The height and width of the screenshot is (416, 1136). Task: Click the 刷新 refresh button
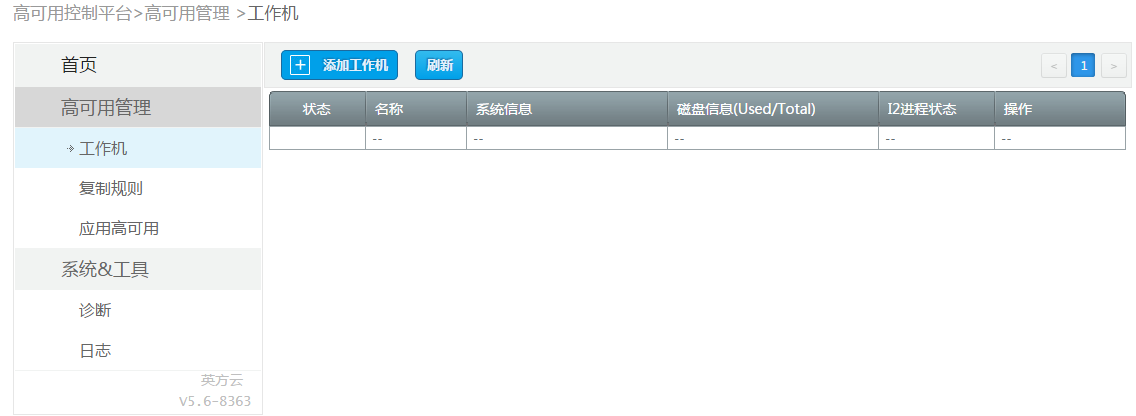pos(439,65)
